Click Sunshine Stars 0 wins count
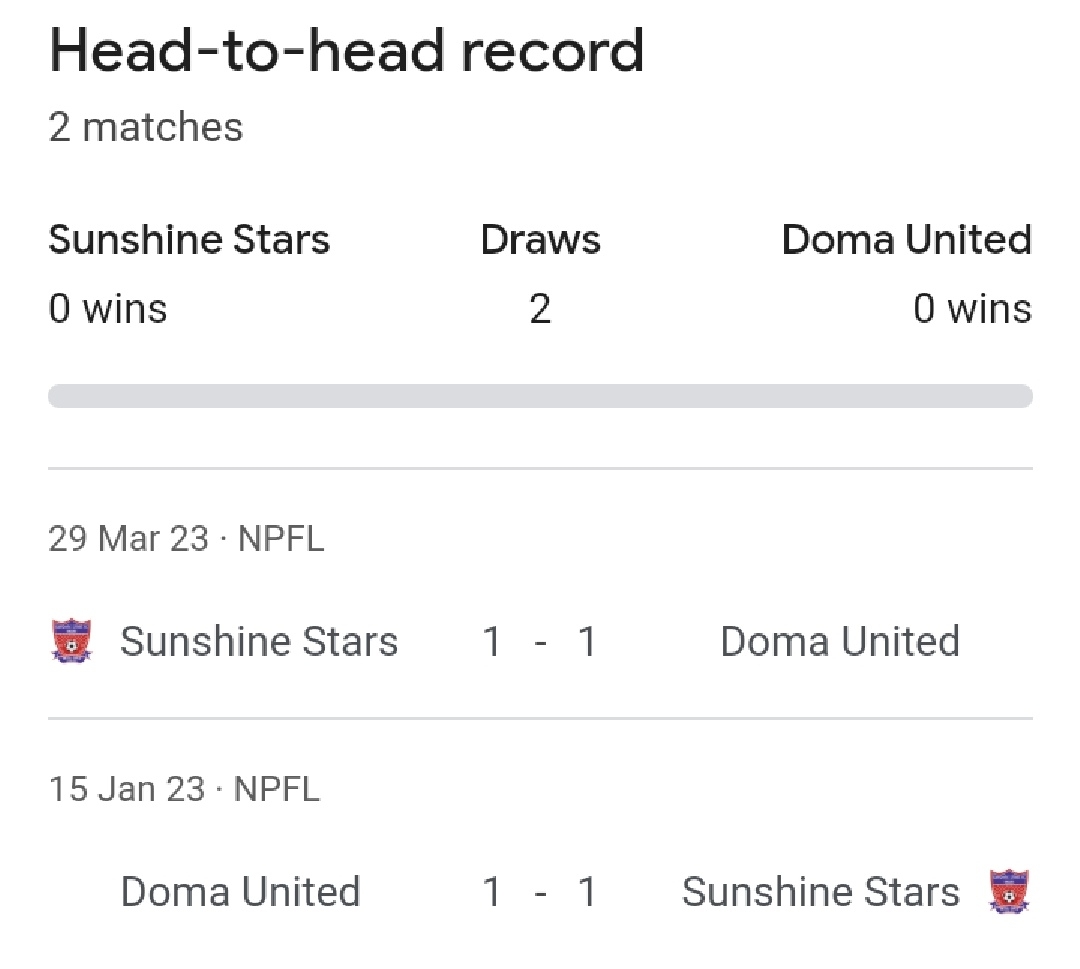Screen dimensions: 1080x969 tap(107, 309)
